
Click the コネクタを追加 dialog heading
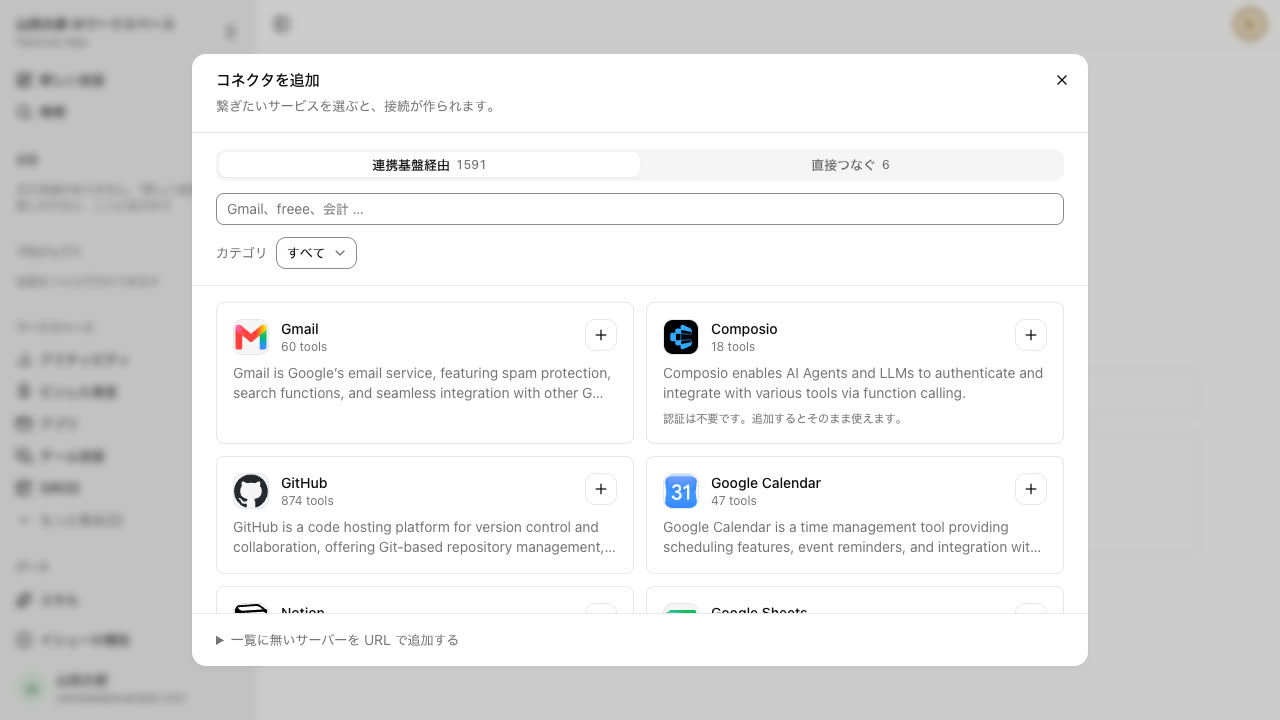[x=268, y=80]
